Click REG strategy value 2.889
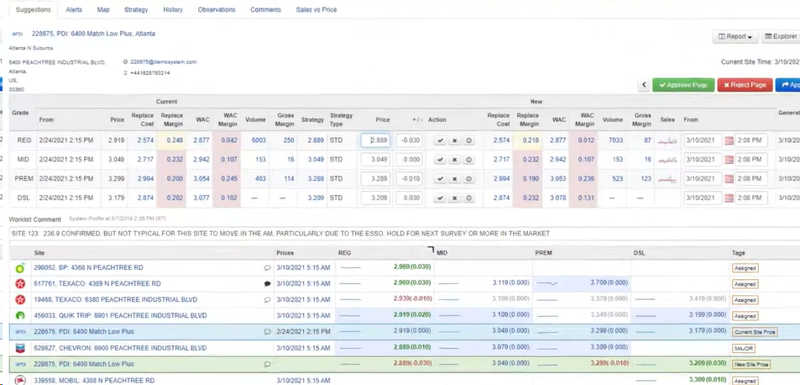 pos(315,140)
